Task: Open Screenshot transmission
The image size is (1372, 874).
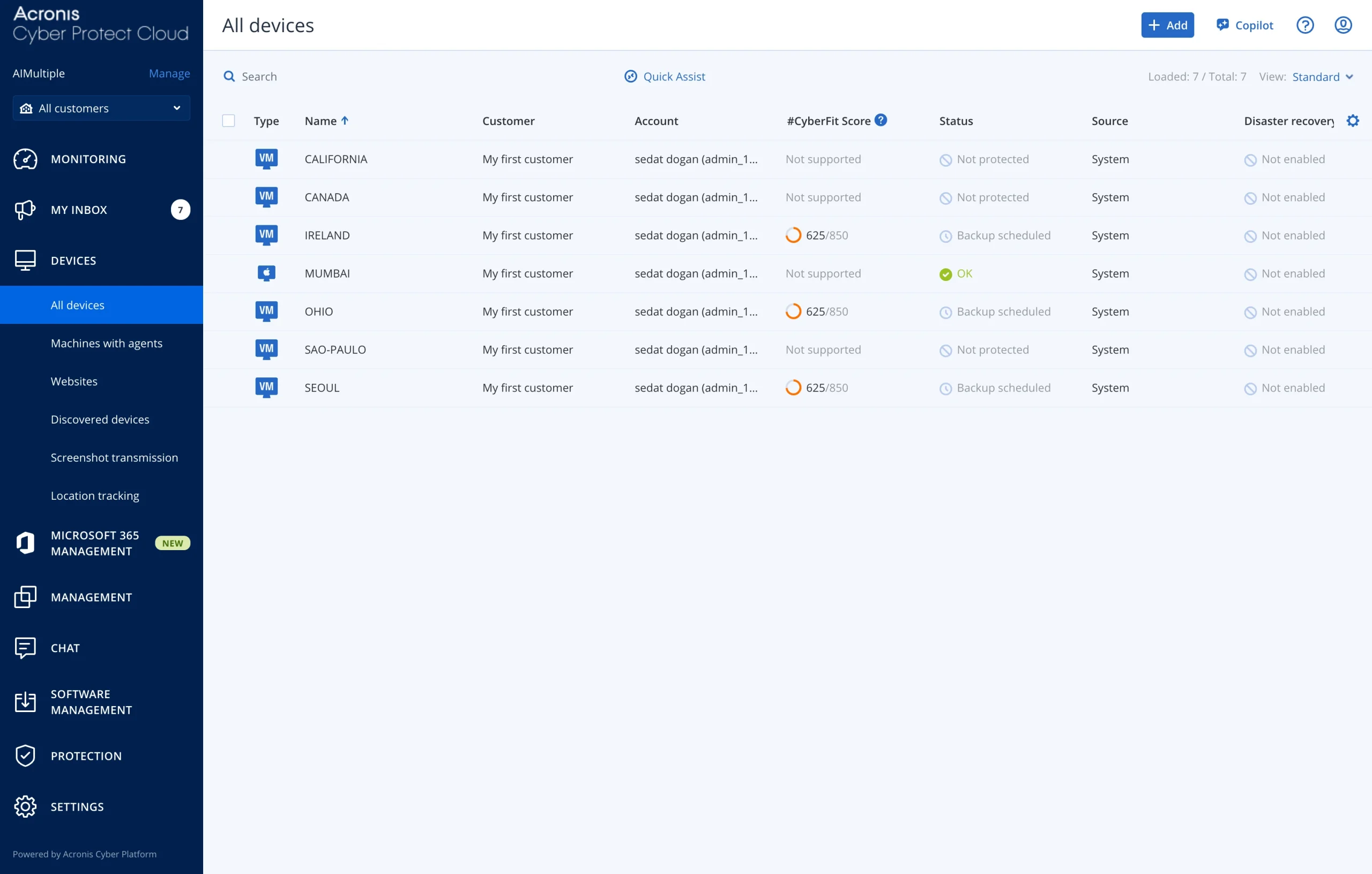Action: (114, 458)
